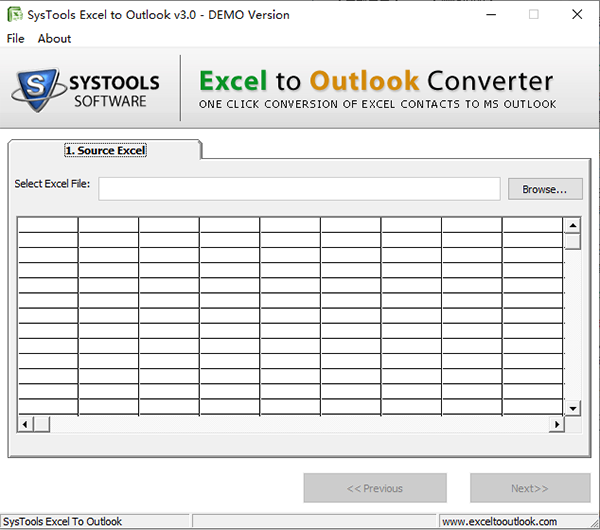
Task: Click the grid's scroll down arrow
Action: point(572,408)
